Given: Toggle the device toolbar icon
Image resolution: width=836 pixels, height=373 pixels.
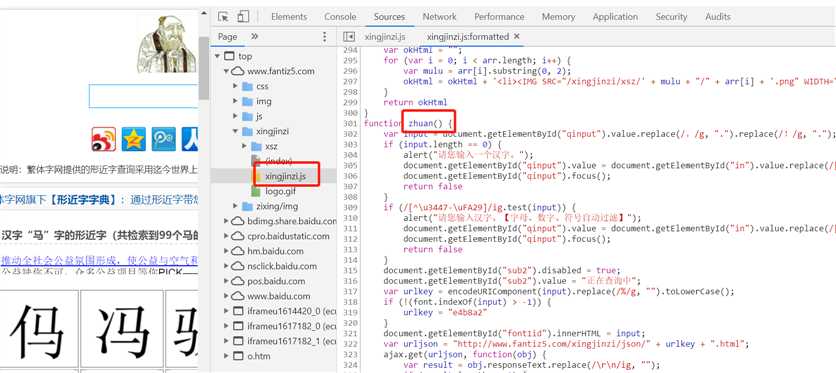Looking at the screenshot, I should [243, 17].
